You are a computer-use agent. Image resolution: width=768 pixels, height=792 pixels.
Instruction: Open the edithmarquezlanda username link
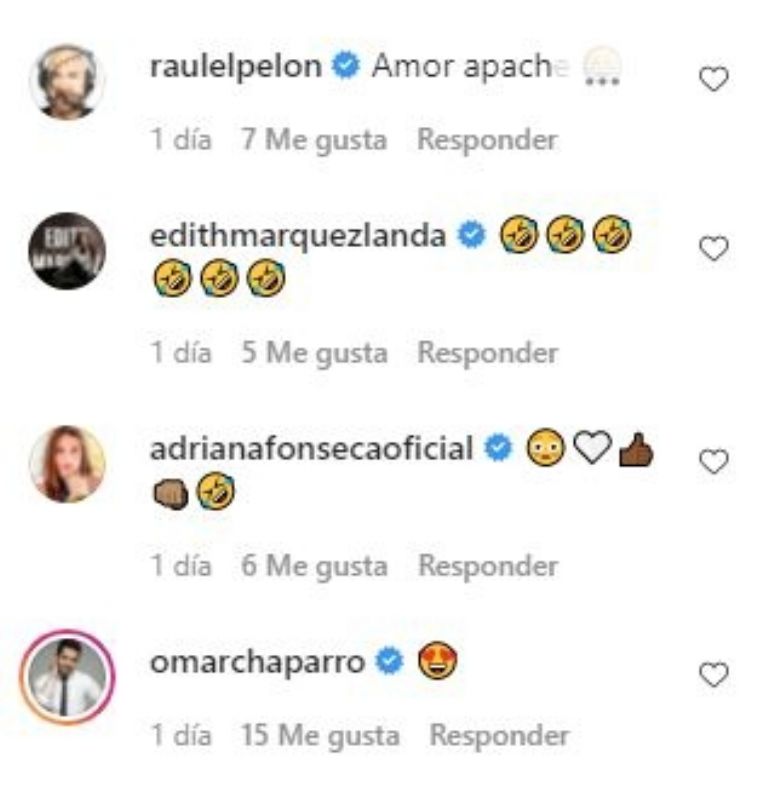click(x=298, y=236)
